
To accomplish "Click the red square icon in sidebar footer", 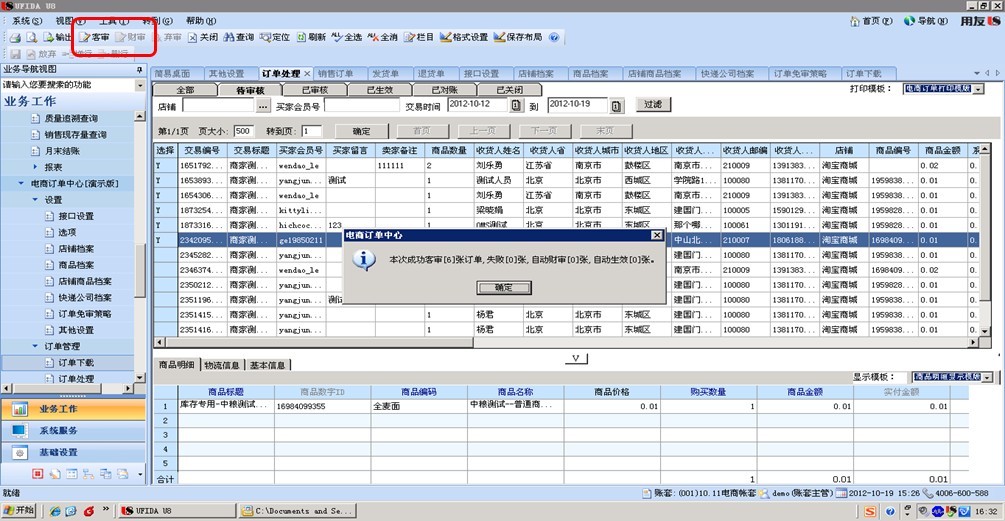I will pos(37,474).
